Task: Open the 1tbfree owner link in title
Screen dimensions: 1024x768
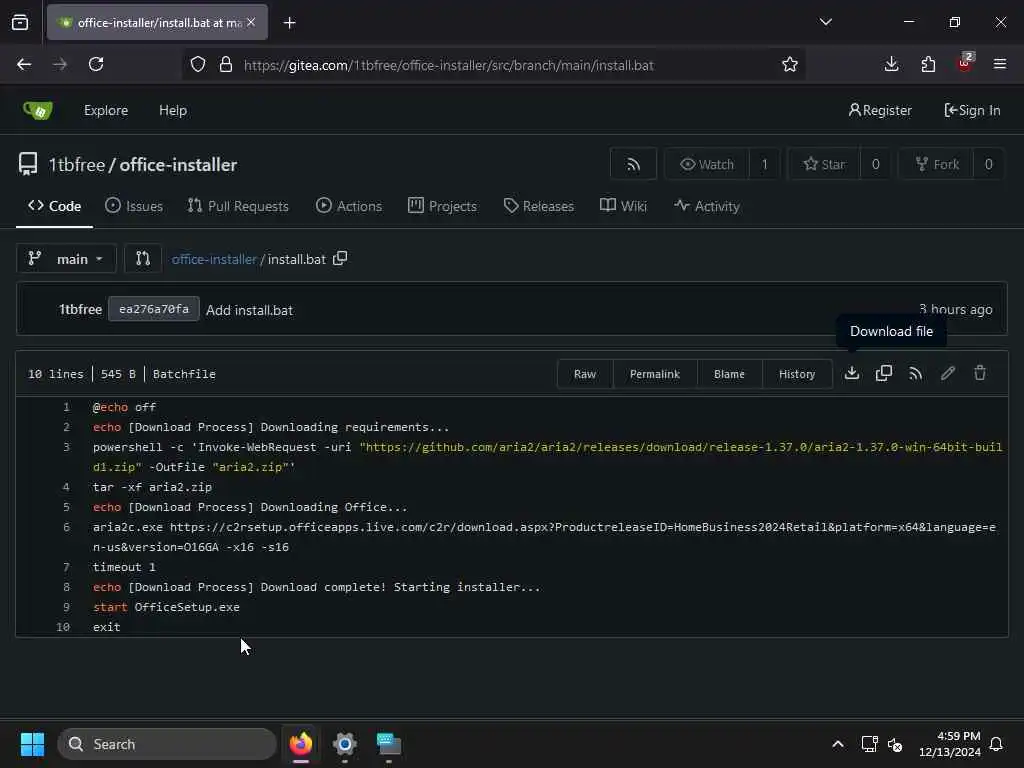Action: (76, 165)
